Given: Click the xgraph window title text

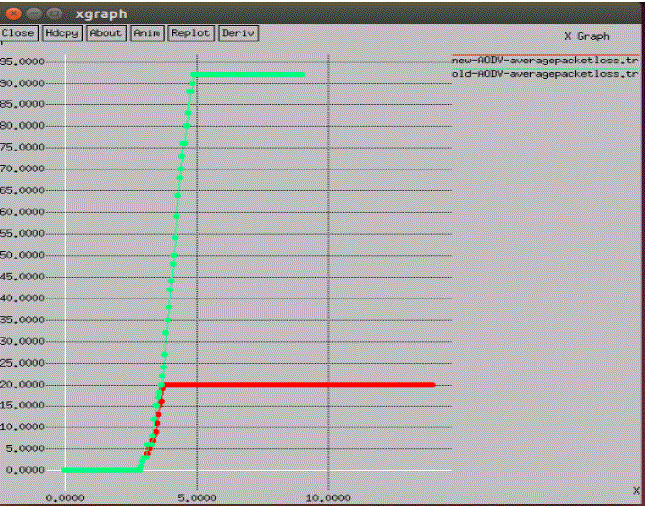Looking at the screenshot, I should tap(95, 14).
